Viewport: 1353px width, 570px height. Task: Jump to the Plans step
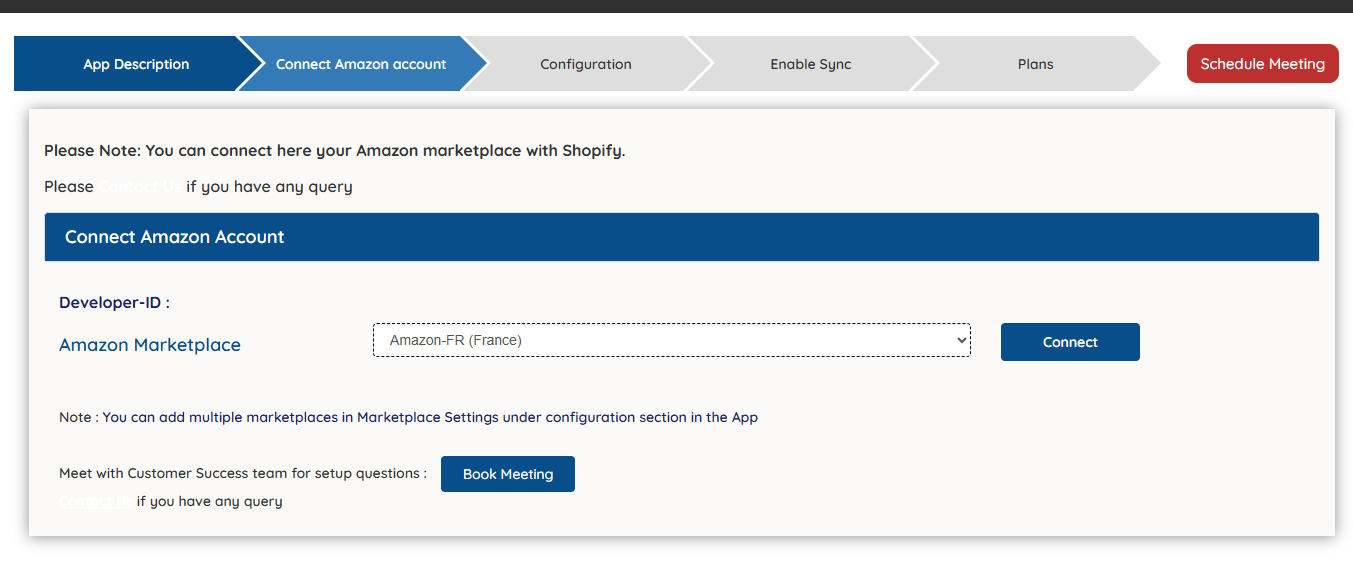click(1035, 64)
